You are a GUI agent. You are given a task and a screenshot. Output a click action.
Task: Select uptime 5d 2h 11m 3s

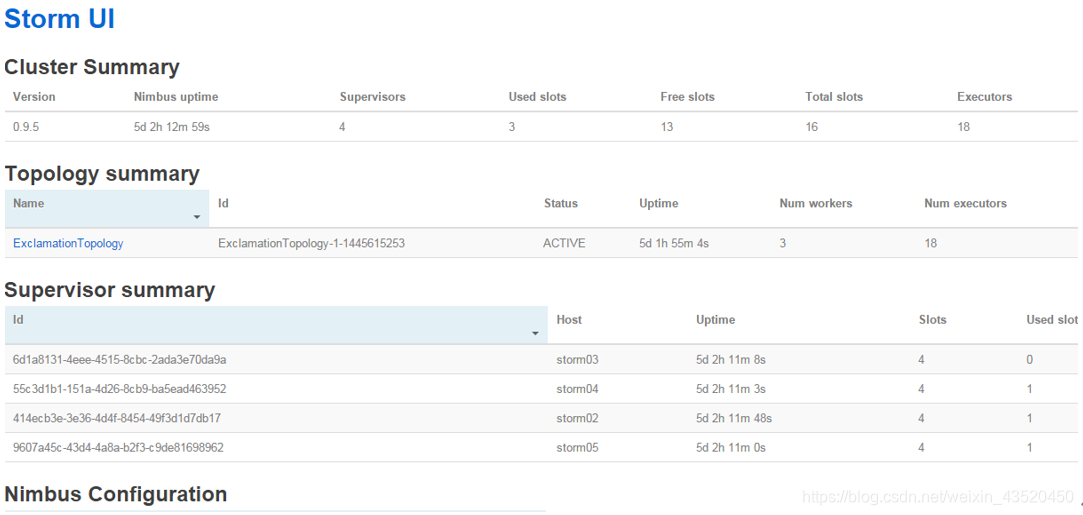tap(731, 389)
